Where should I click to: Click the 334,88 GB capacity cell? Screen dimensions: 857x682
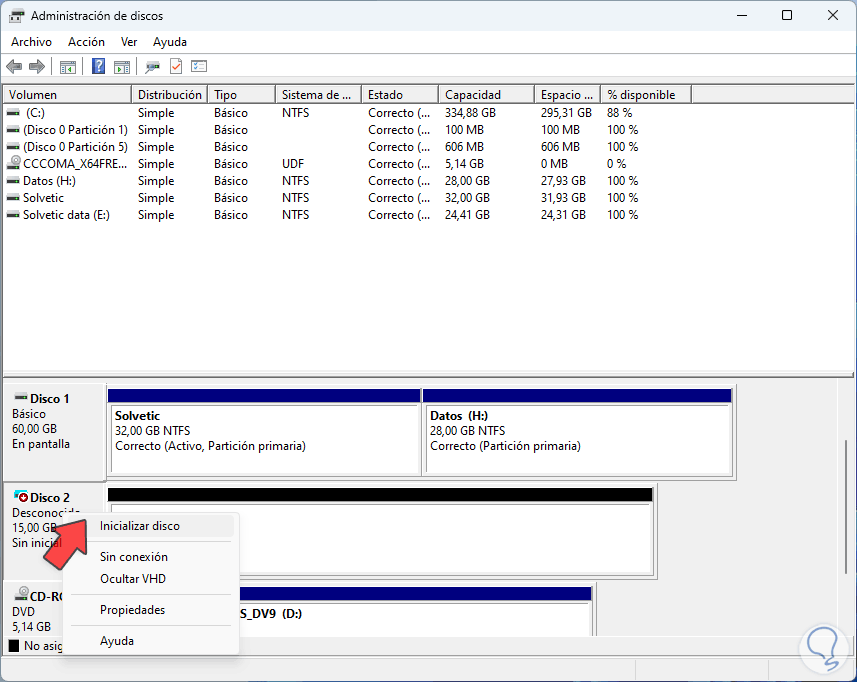(470, 113)
